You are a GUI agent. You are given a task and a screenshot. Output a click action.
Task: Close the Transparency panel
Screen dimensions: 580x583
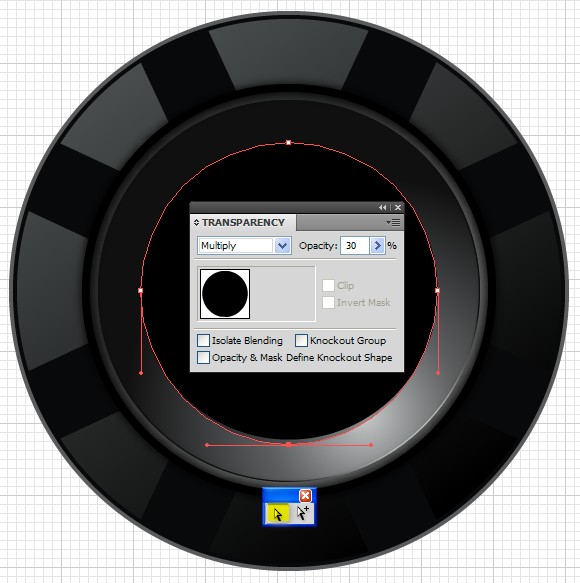coord(398,207)
